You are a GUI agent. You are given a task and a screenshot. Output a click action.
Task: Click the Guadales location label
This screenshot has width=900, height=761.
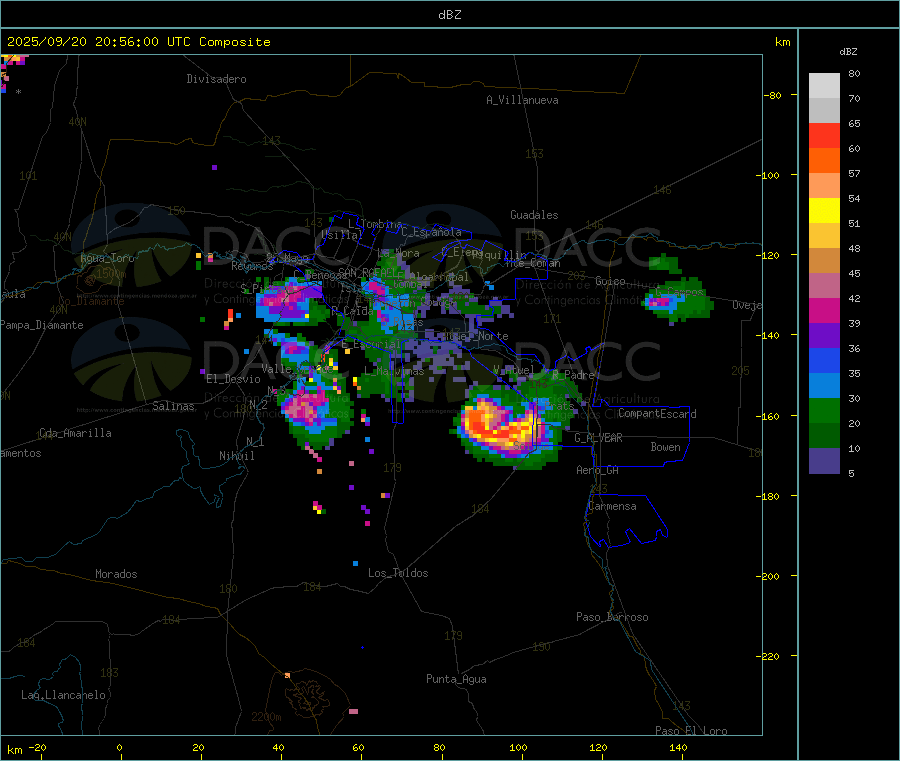(534, 215)
